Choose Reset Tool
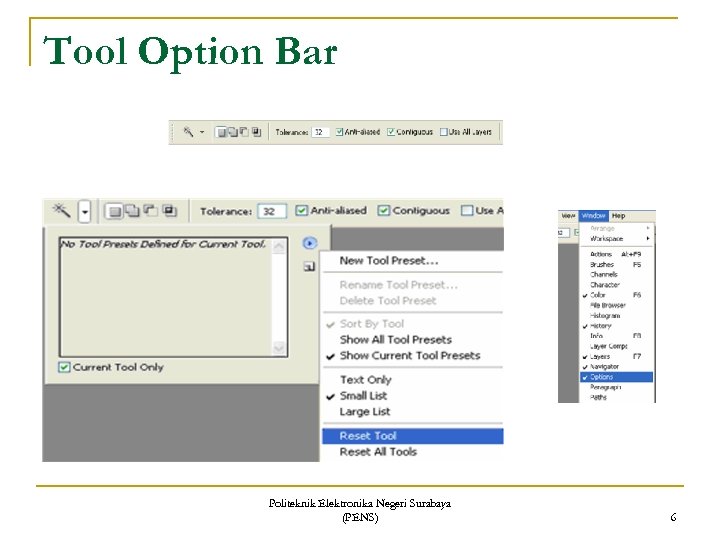The height and width of the screenshot is (540, 720). click(412, 436)
